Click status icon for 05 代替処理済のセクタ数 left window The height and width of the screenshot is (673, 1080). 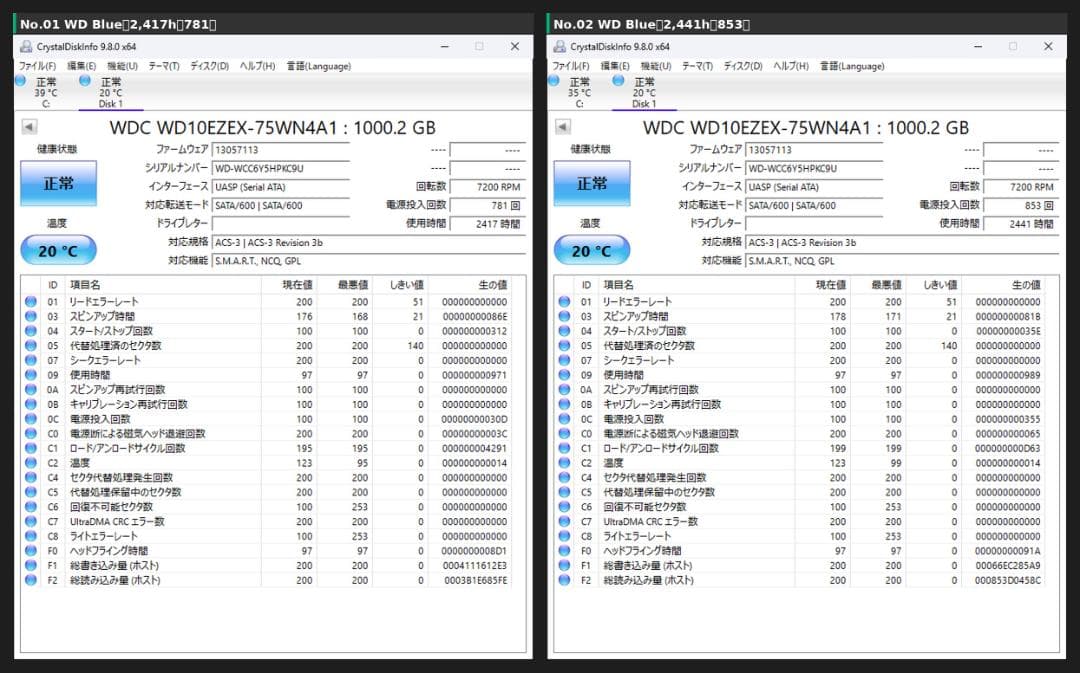[31, 346]
